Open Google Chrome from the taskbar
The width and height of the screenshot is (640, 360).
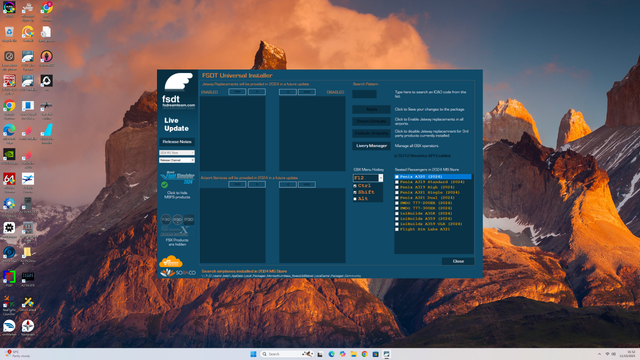tap(364, 354)
